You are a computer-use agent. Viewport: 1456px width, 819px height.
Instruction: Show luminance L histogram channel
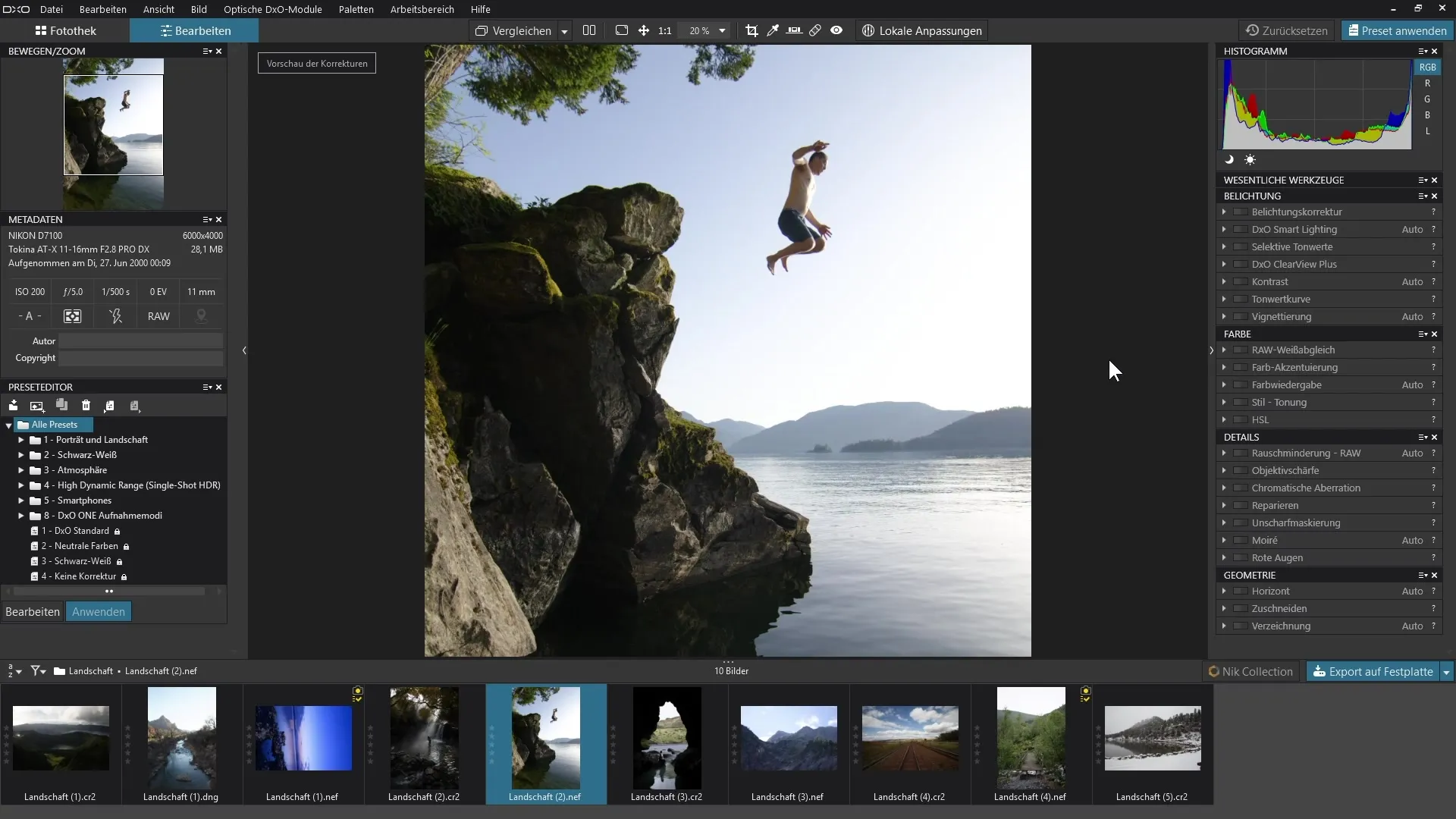1427,131
